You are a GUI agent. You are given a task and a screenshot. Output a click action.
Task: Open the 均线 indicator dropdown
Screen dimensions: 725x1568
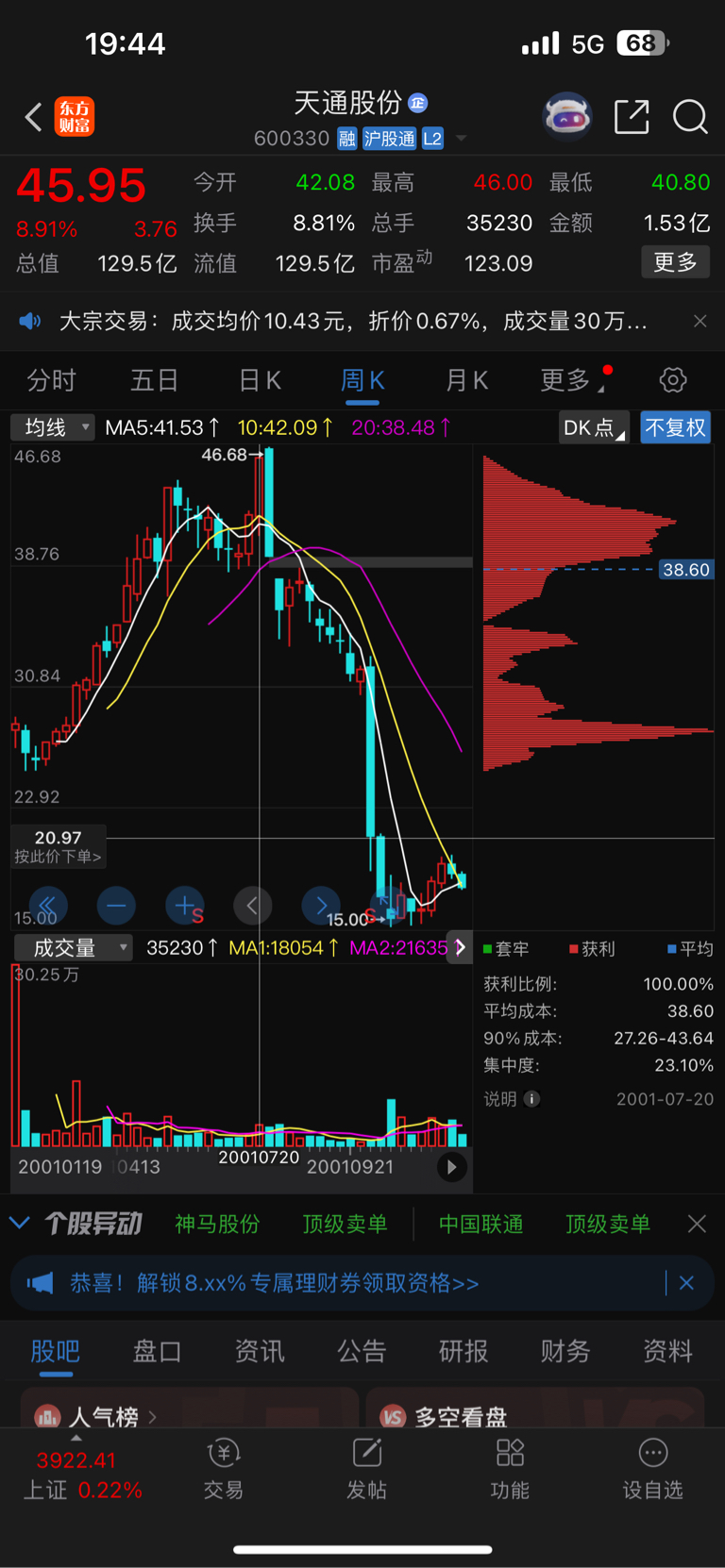(x=53, y=427)
